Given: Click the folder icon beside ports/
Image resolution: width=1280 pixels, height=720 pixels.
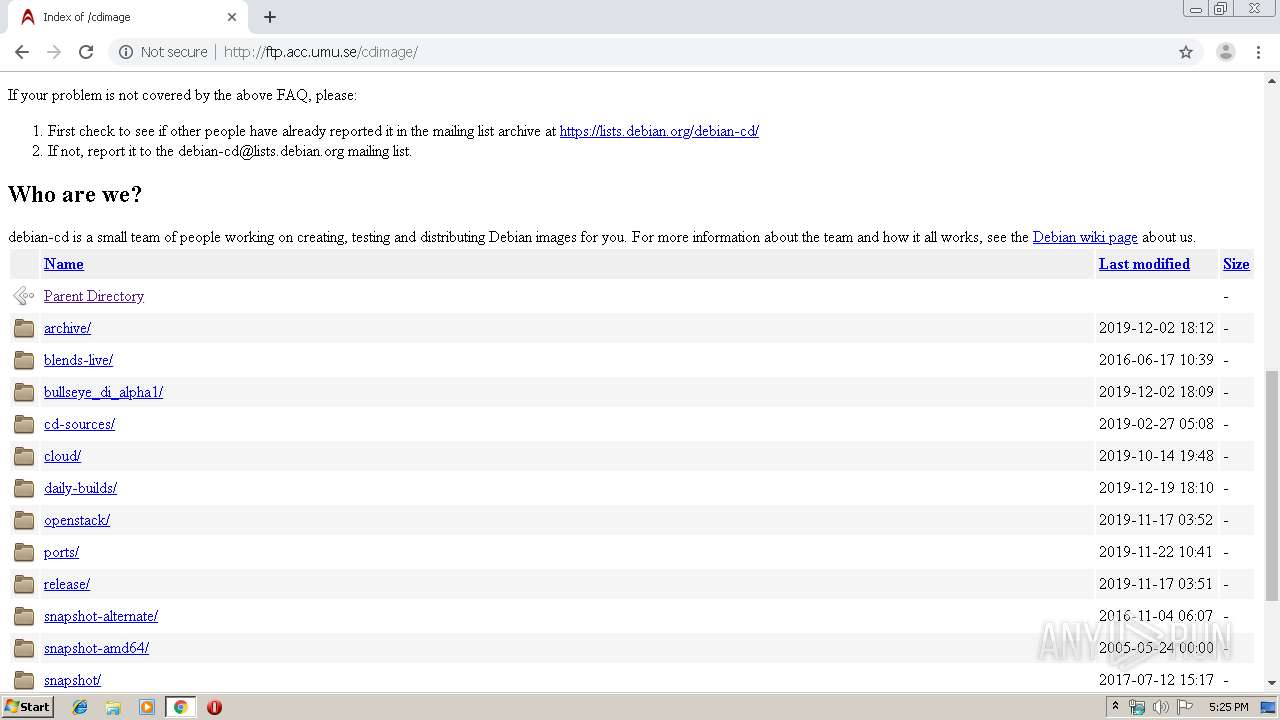Looking at the screenshot, I should coord(24,552).
